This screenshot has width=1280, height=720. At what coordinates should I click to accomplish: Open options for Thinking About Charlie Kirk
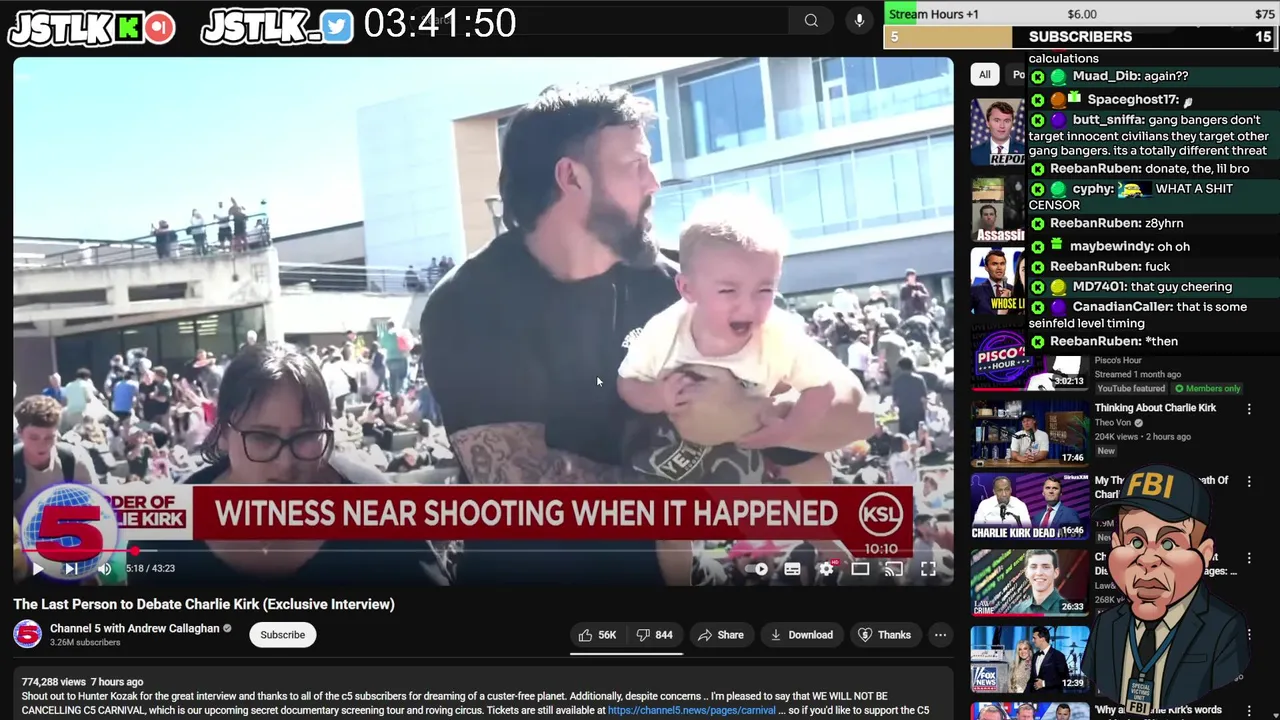1249,409
